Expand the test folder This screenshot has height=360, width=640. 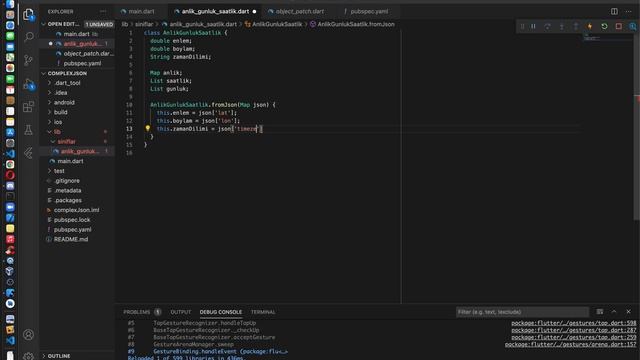(59, 171)
